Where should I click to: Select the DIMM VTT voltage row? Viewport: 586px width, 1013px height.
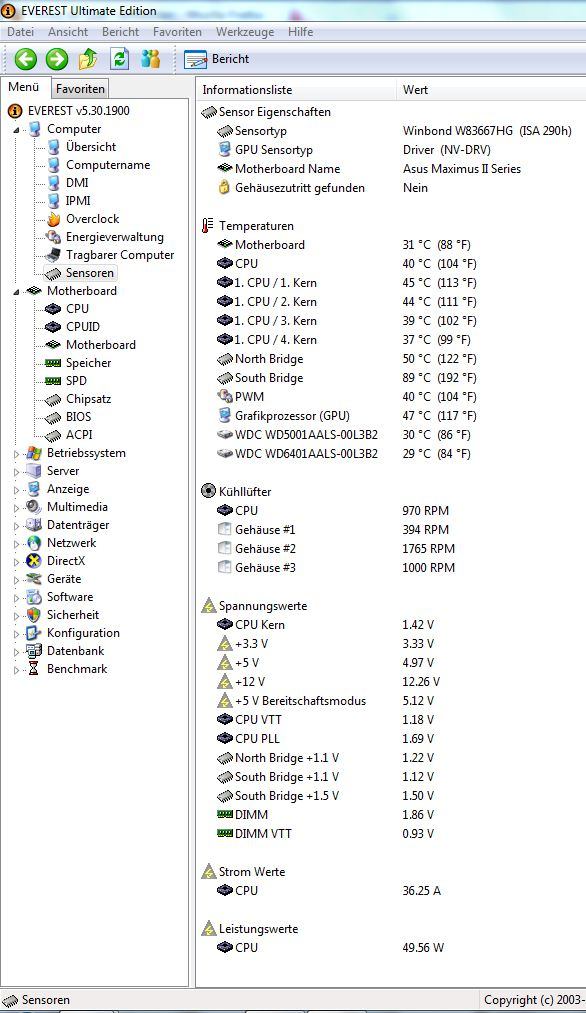click(x=391, y=834)
